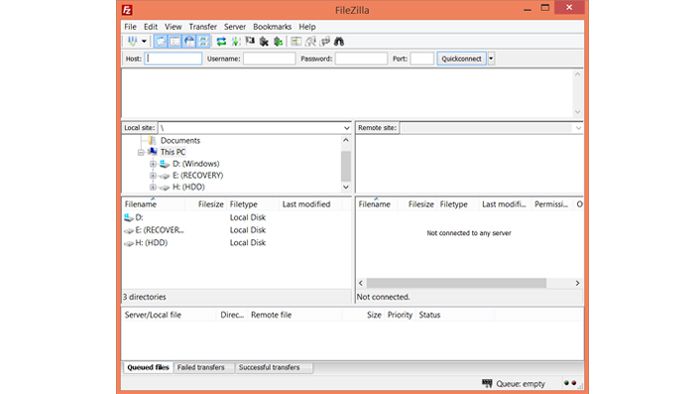Click the queue status icon
Image resolution: width=700 pixels, height=394 pixels.
487,383
